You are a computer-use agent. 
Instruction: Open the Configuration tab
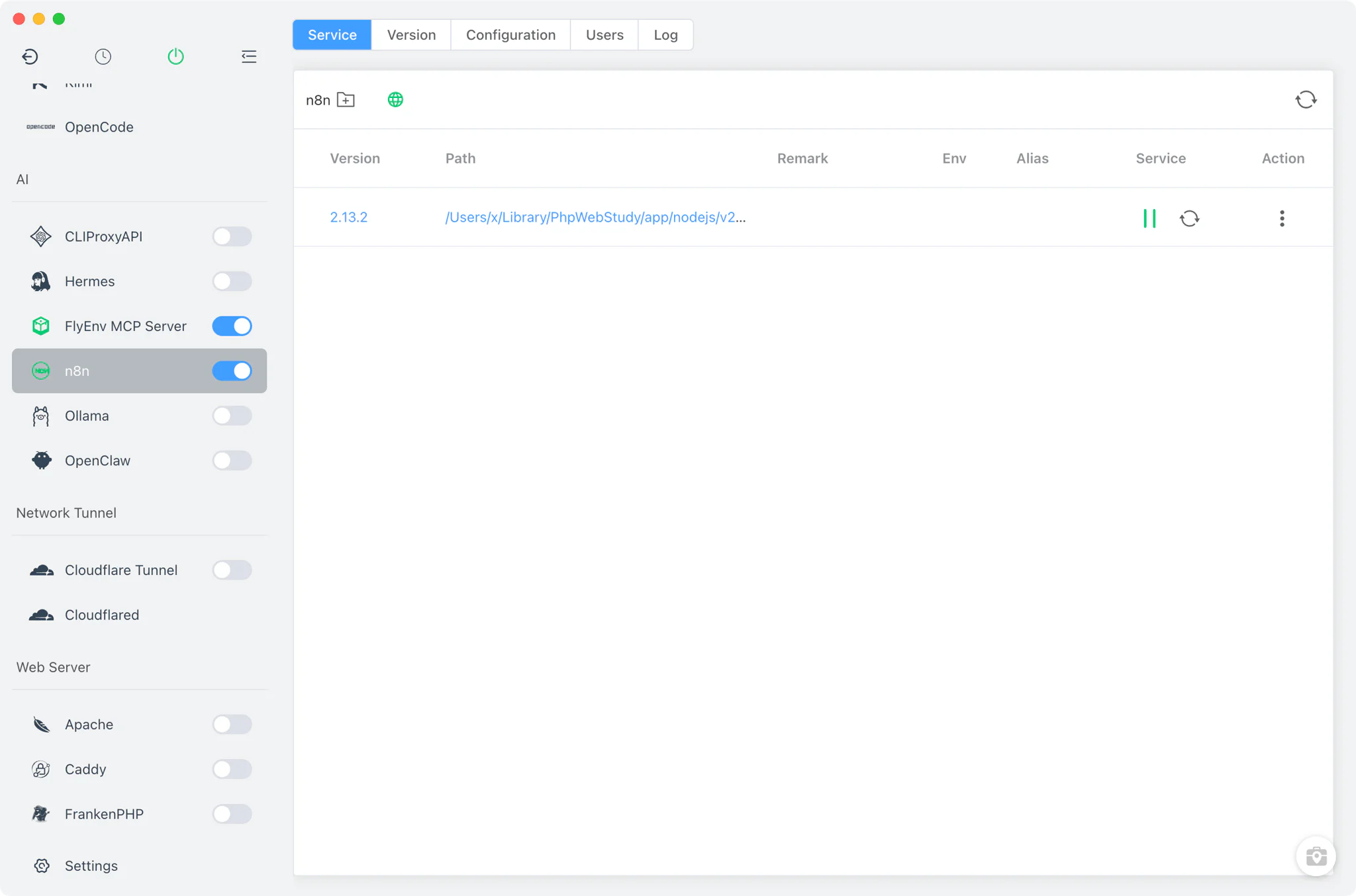point(510,35)
